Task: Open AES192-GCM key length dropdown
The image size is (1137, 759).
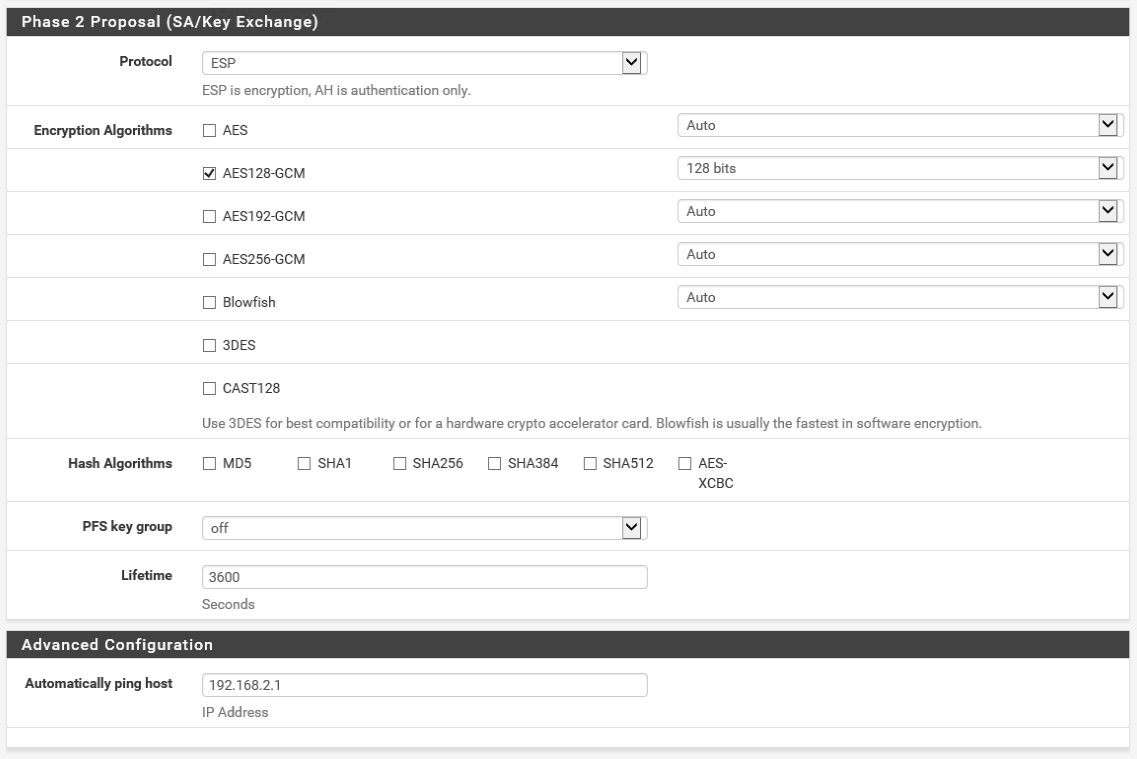Action: tap(899, 212)
